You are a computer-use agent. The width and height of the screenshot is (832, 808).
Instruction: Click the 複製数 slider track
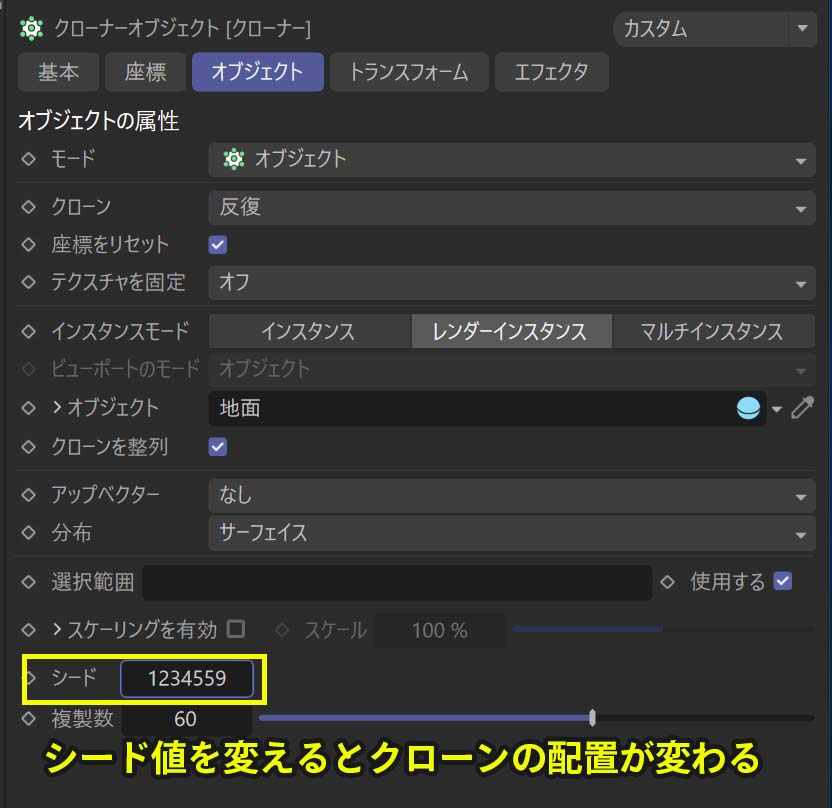pos(536,718)
